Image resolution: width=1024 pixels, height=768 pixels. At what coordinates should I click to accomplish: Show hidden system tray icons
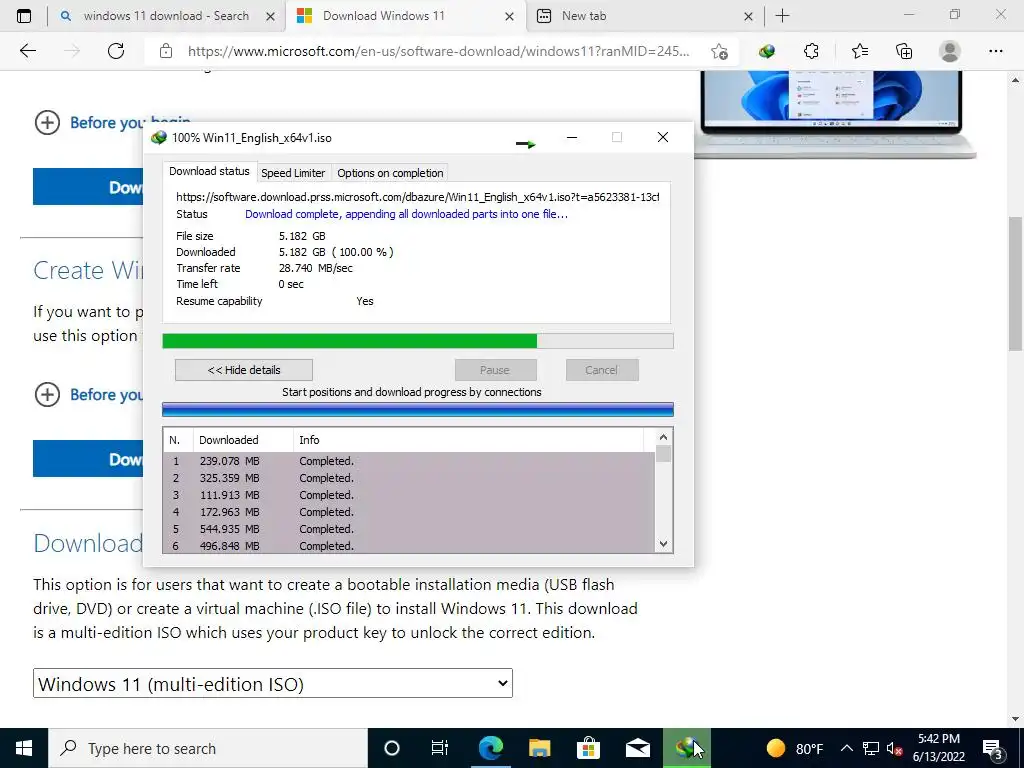tap(846, 748)
